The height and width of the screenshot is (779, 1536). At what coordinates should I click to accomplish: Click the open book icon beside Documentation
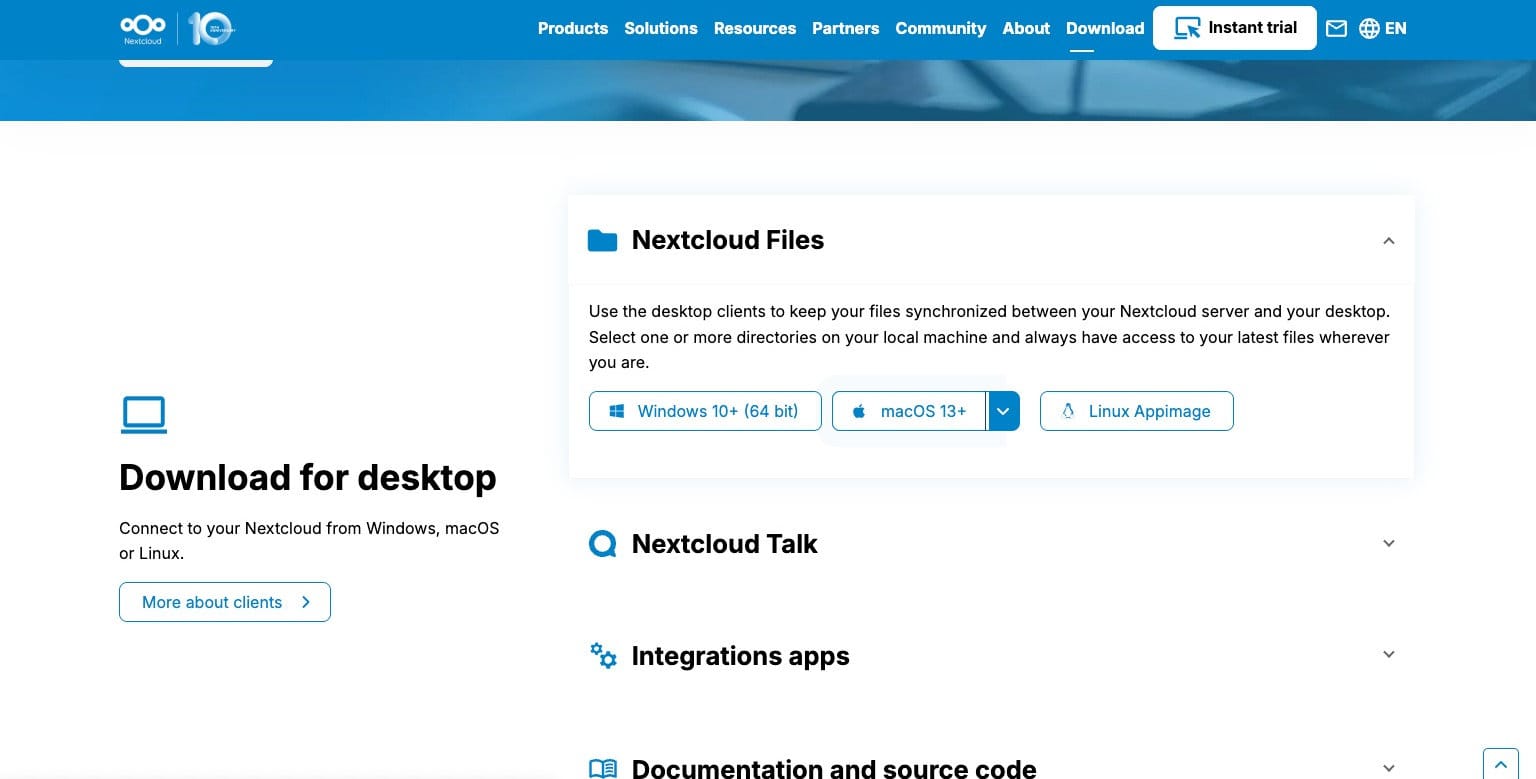603,768
